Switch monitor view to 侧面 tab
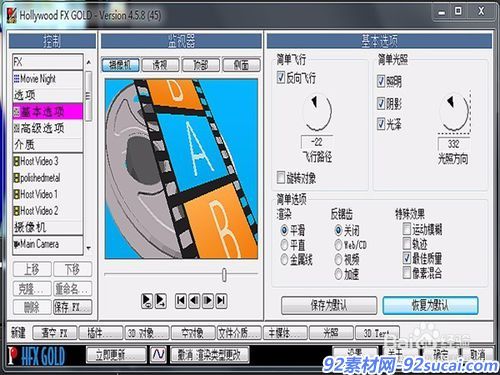 [242, 65]
